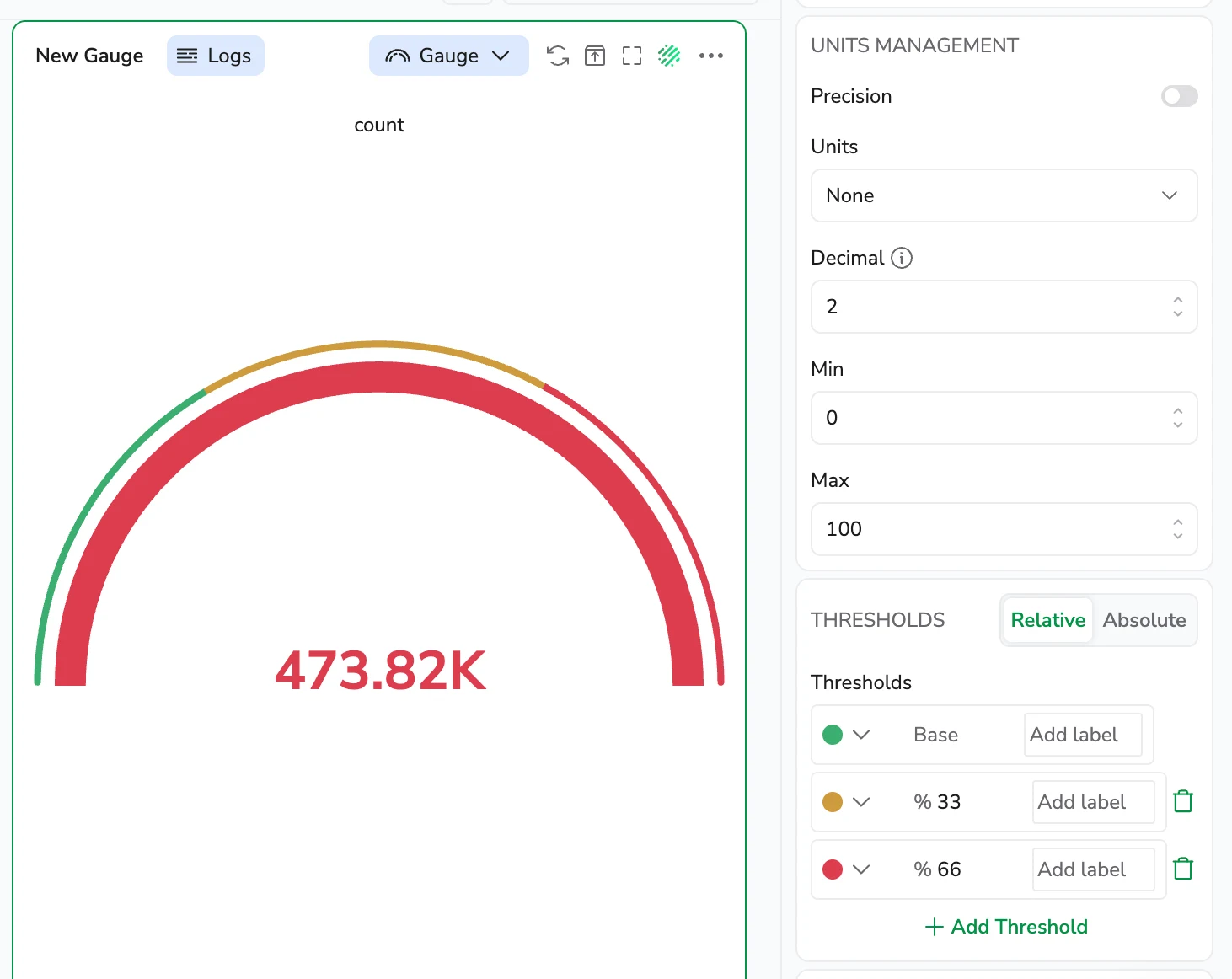Delete the % 33 threshold
Image resolution: width=1232 pixels, height=979 pixels.
[1183, 801]
